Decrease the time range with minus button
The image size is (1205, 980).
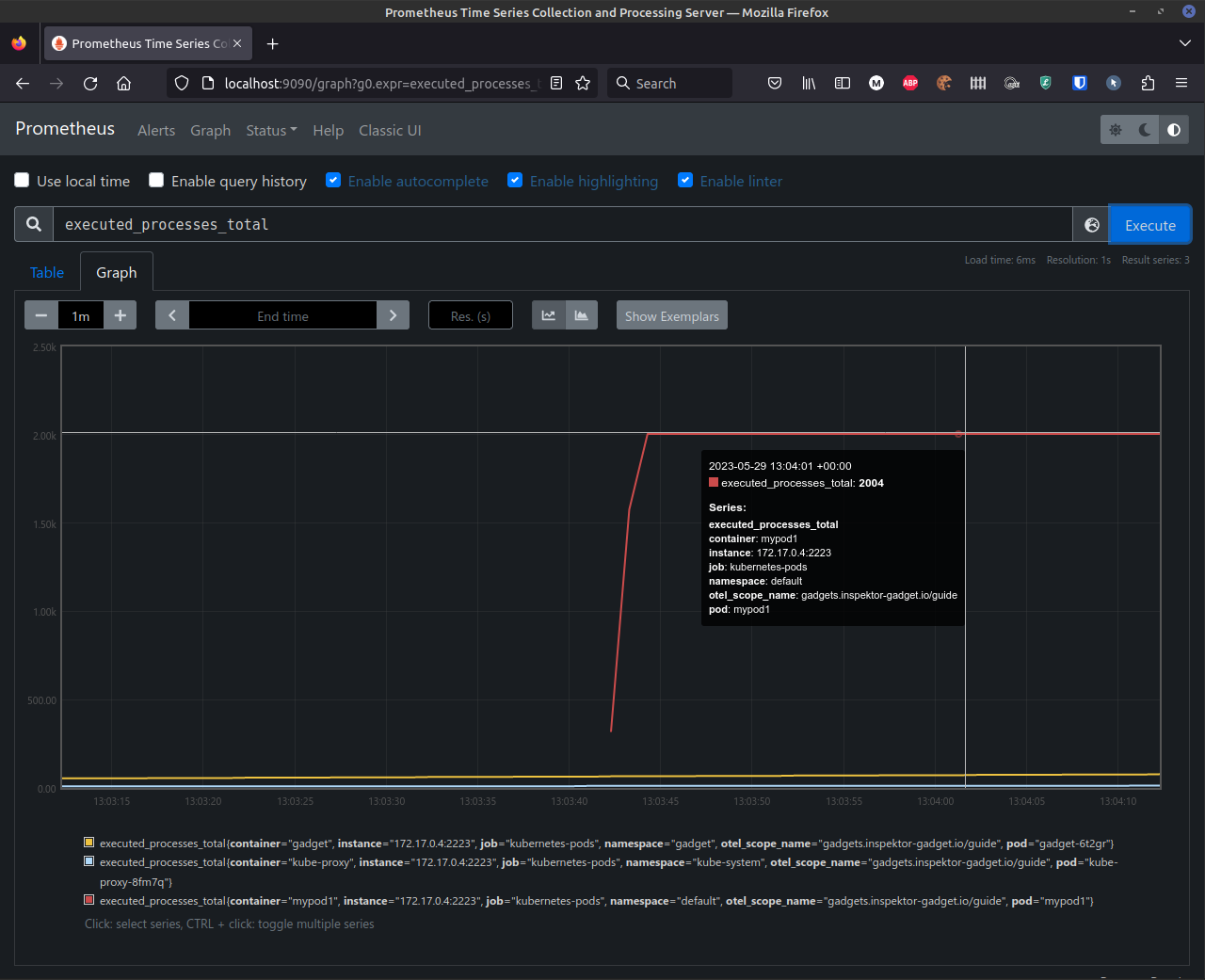tap(41, 315)
